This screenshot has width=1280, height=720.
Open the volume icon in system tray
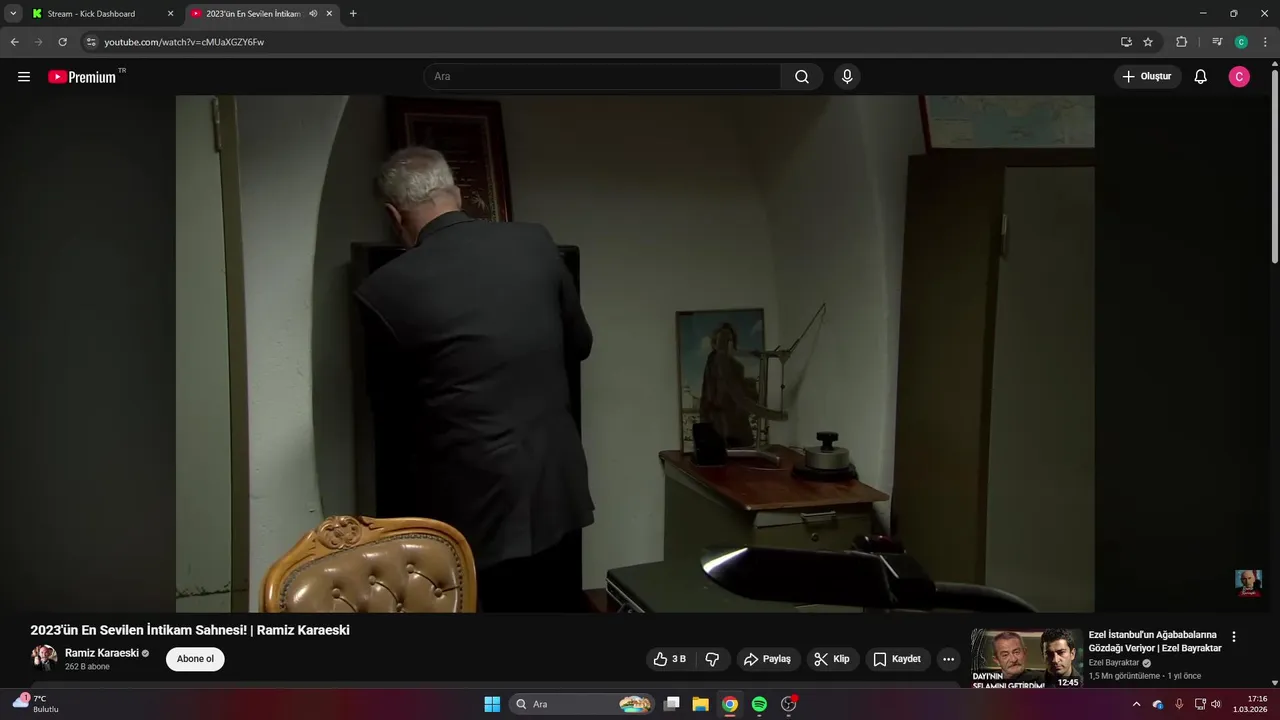pos(1216,704)
